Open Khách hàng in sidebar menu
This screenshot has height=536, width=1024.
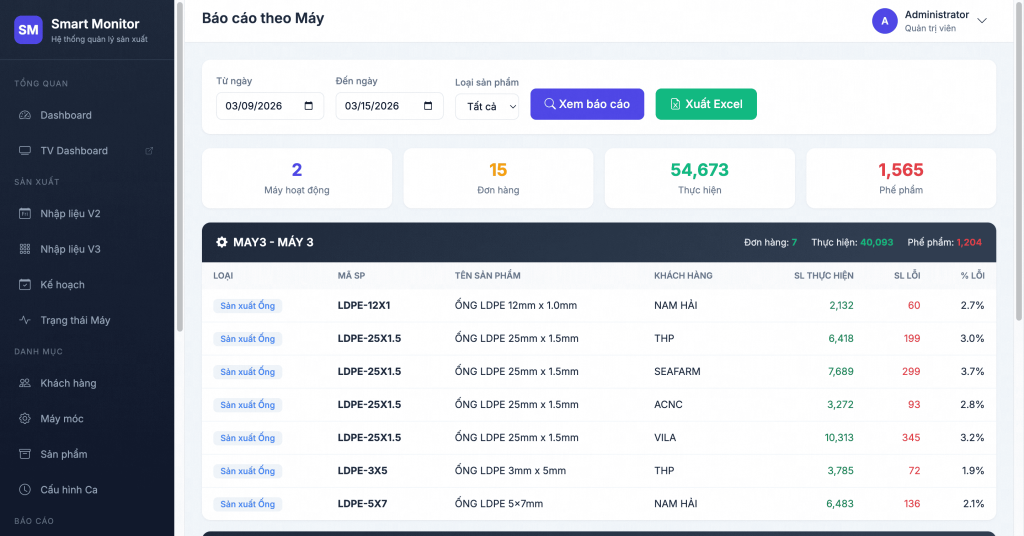click(x=68, y=383)
